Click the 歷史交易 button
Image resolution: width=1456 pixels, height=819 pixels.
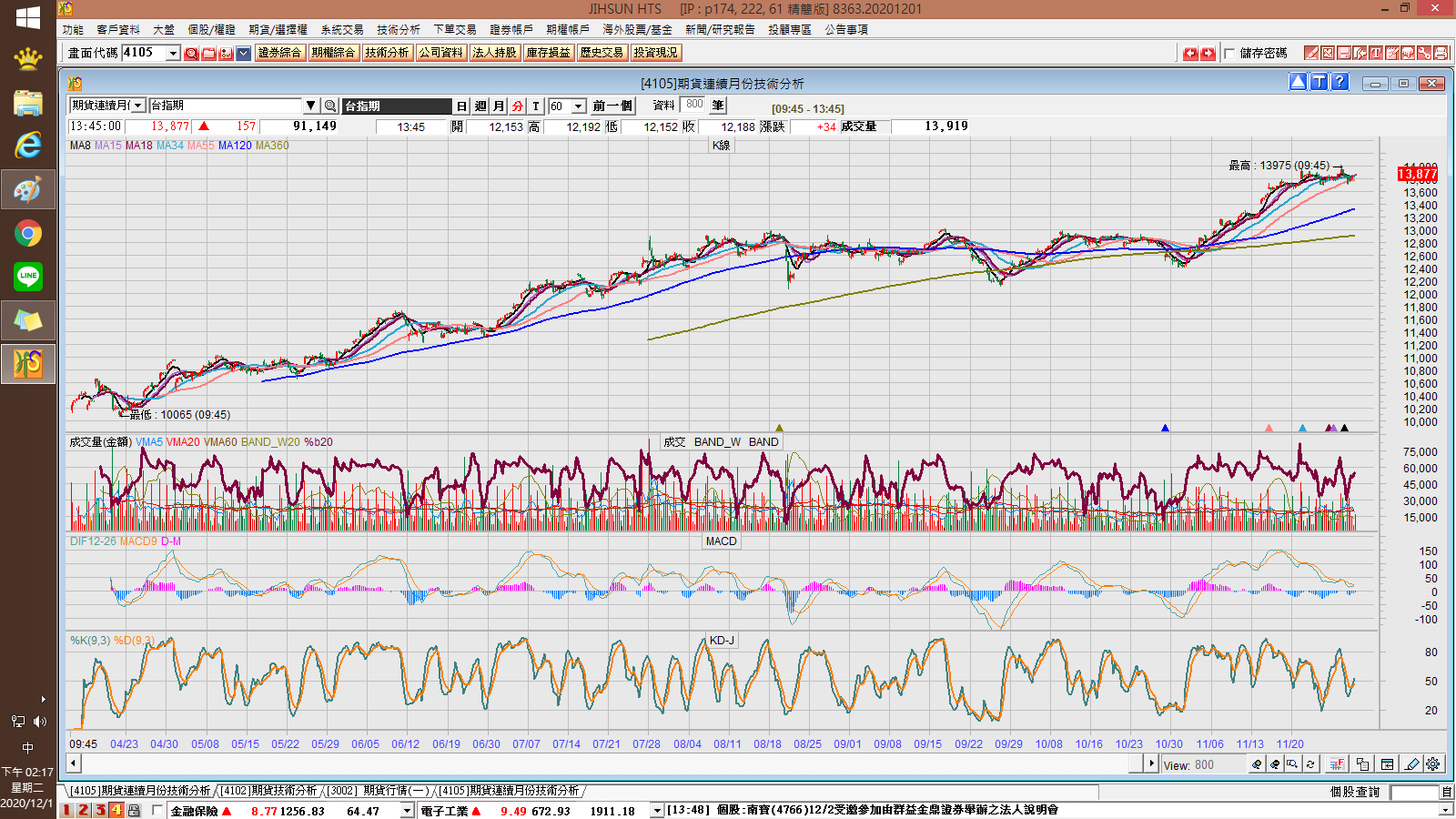(602, 53)
